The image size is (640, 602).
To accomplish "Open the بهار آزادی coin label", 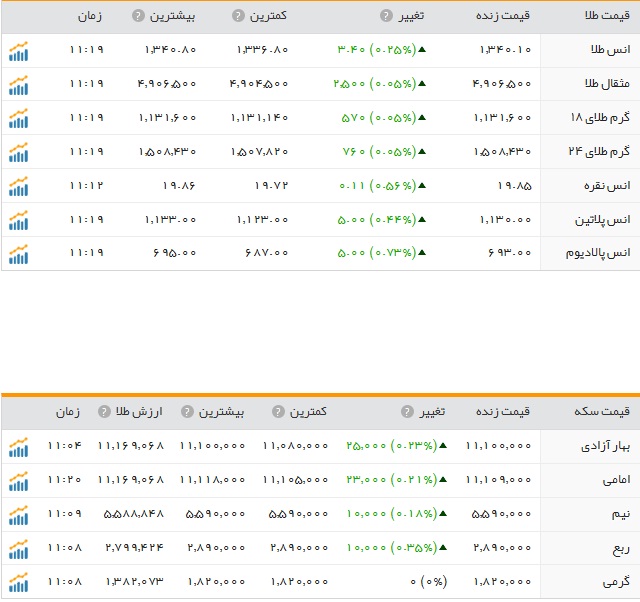I will tap(606, 447).
